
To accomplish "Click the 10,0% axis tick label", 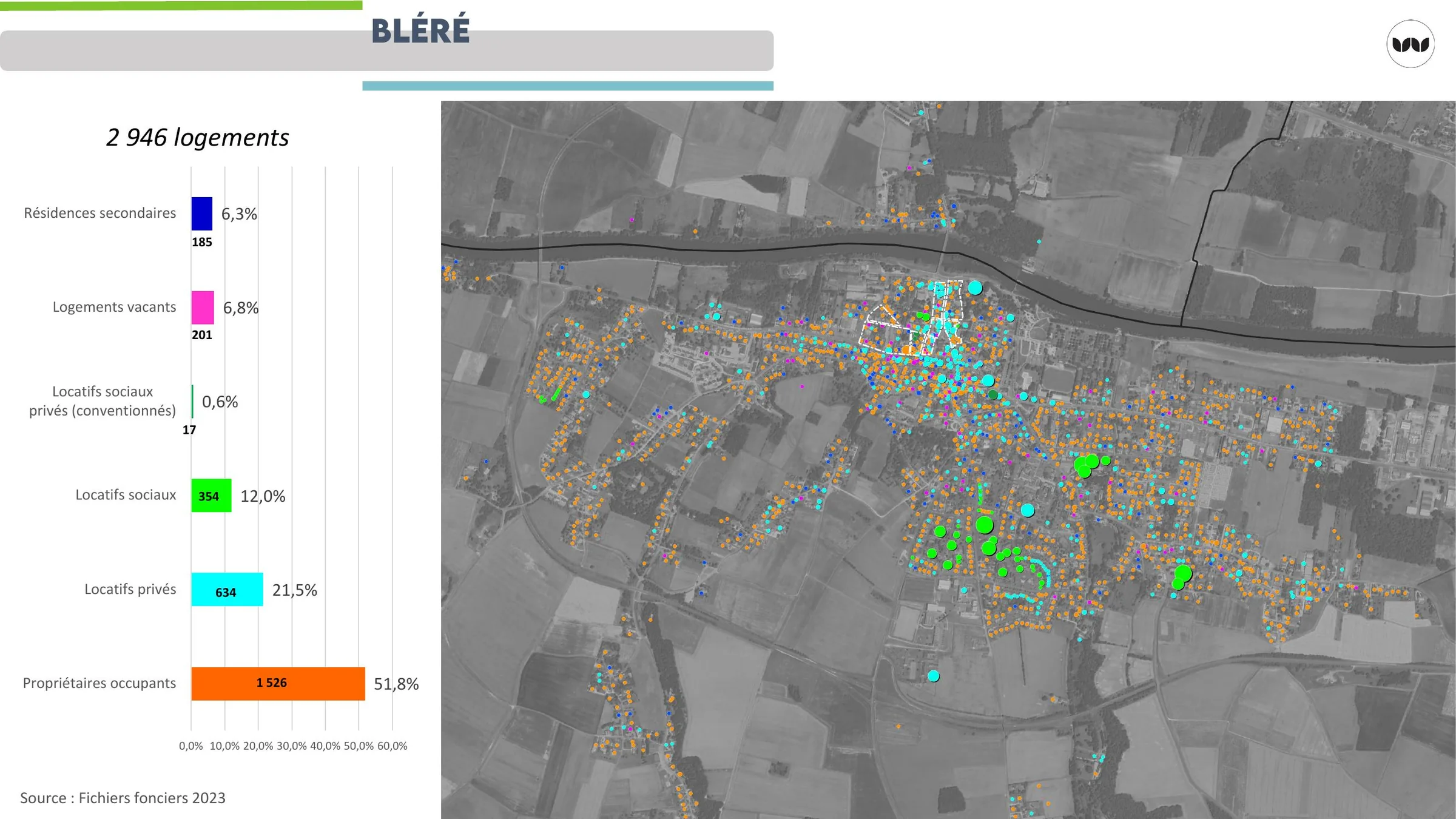I will pyautogui.click(x=224, y=746).
